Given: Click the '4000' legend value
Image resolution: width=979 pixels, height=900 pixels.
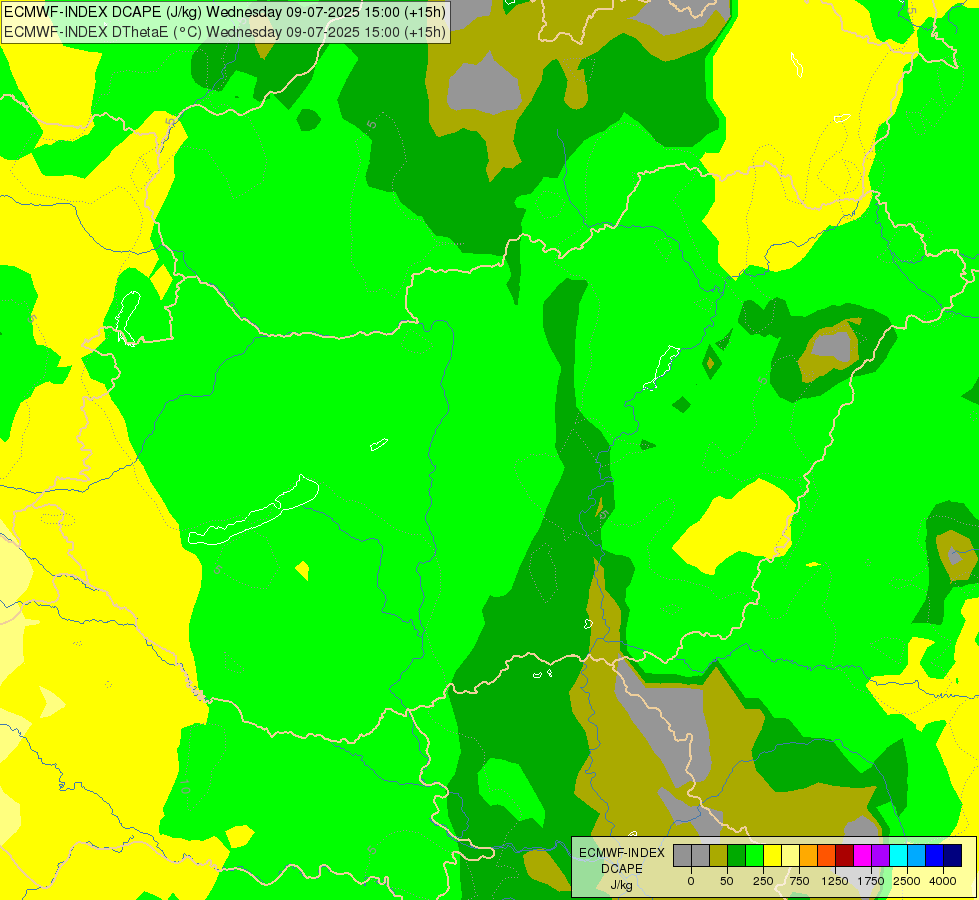Looking at the screenshot, I should coord(943,881).
